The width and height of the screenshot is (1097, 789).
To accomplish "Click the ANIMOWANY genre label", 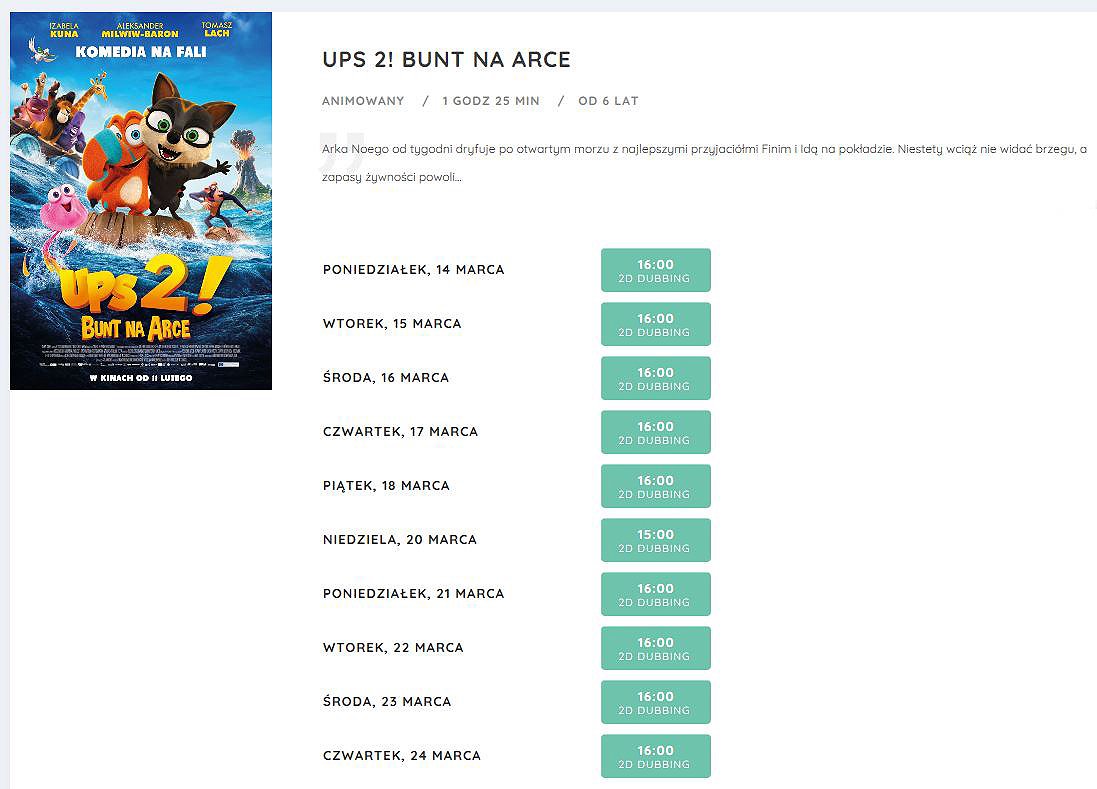I will 363,101.
